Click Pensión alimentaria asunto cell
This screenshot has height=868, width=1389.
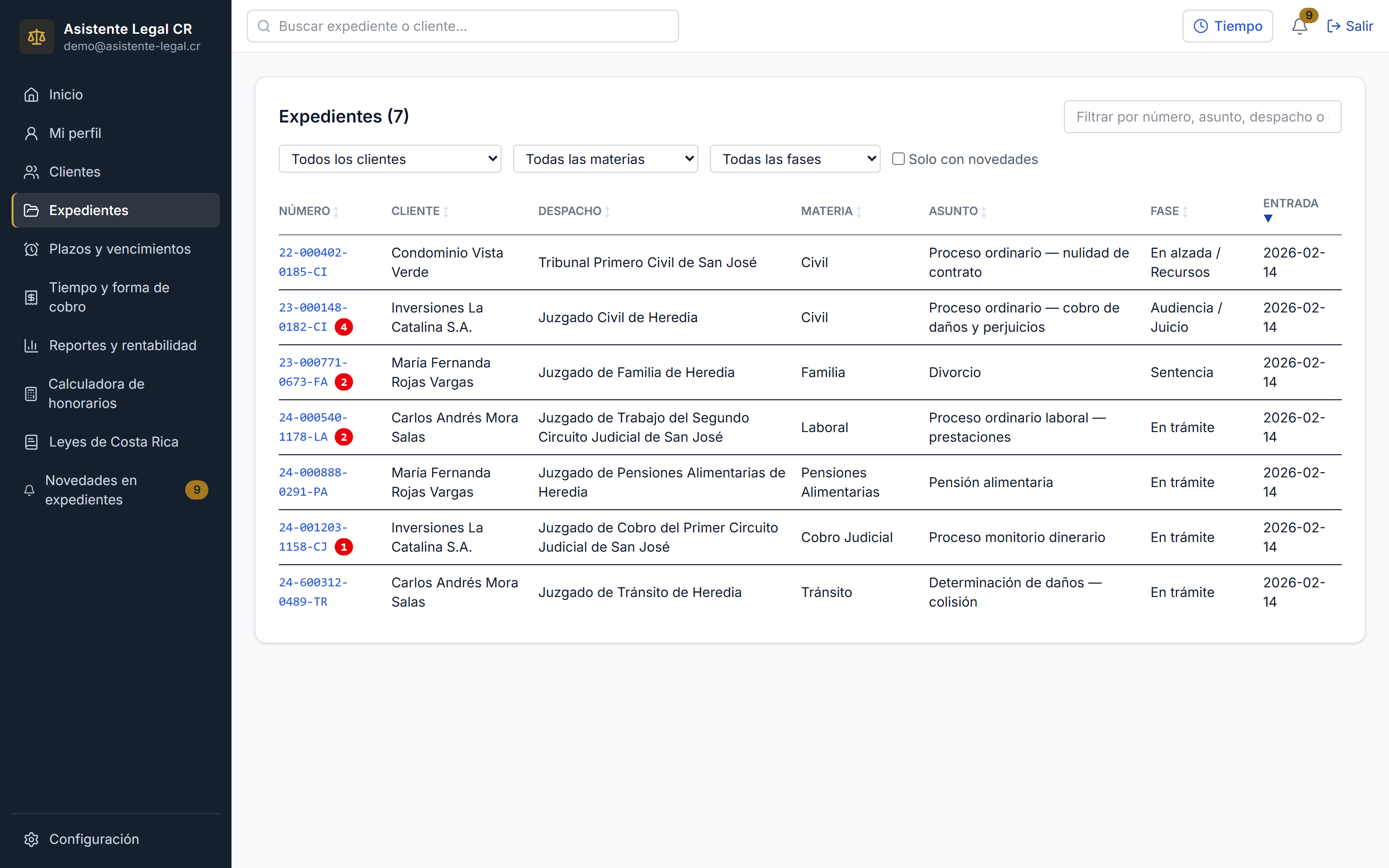[x=991, y=482]
